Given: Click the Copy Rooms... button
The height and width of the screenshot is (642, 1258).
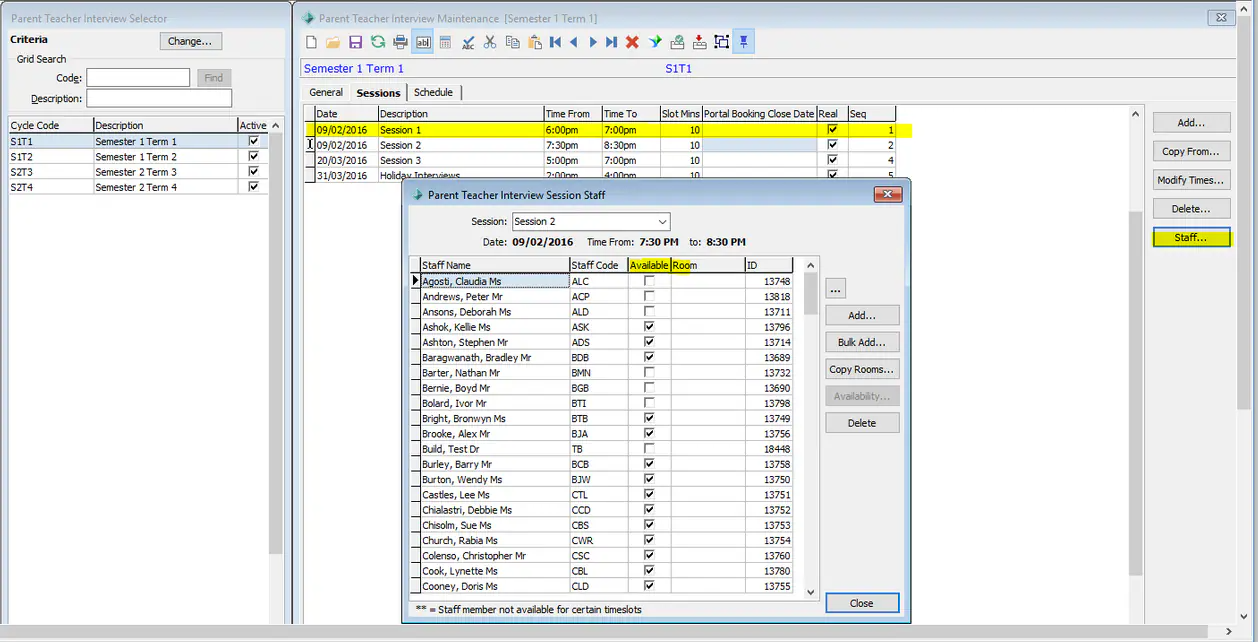Looking at the screenshot, I should coord(861,370).
